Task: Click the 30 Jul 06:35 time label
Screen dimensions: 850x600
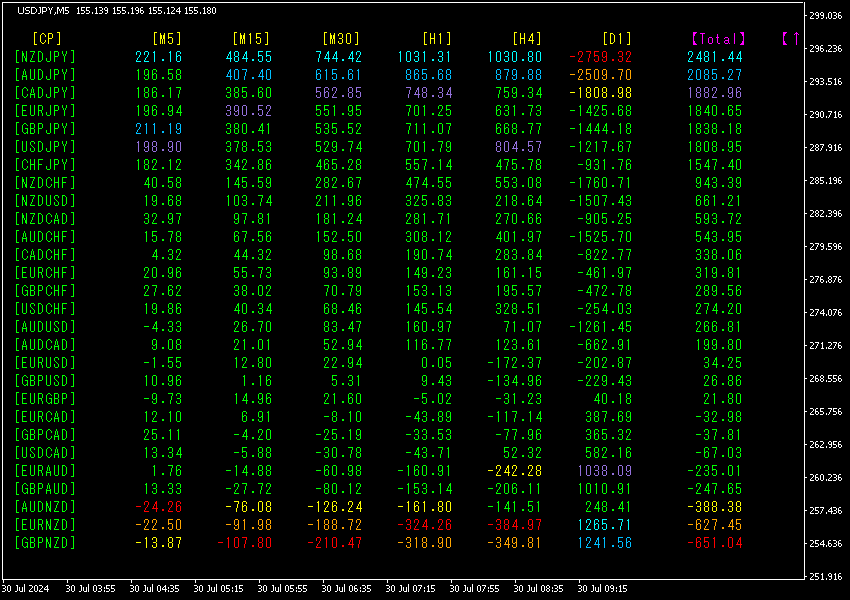Action: [x=346, y=589]
